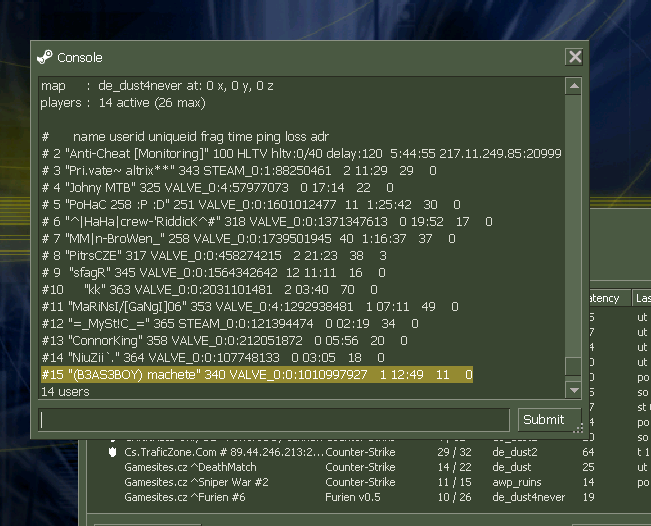This screenshot has height=526, width=651.
Task: Focus the console command input field
Action: [x=275, y=420]
